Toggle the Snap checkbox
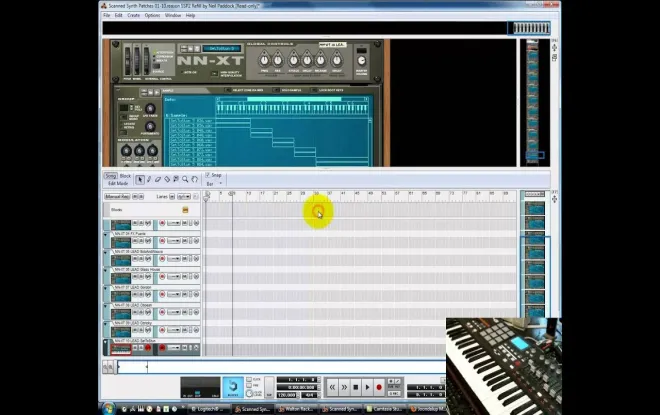 tap(208, 175)
